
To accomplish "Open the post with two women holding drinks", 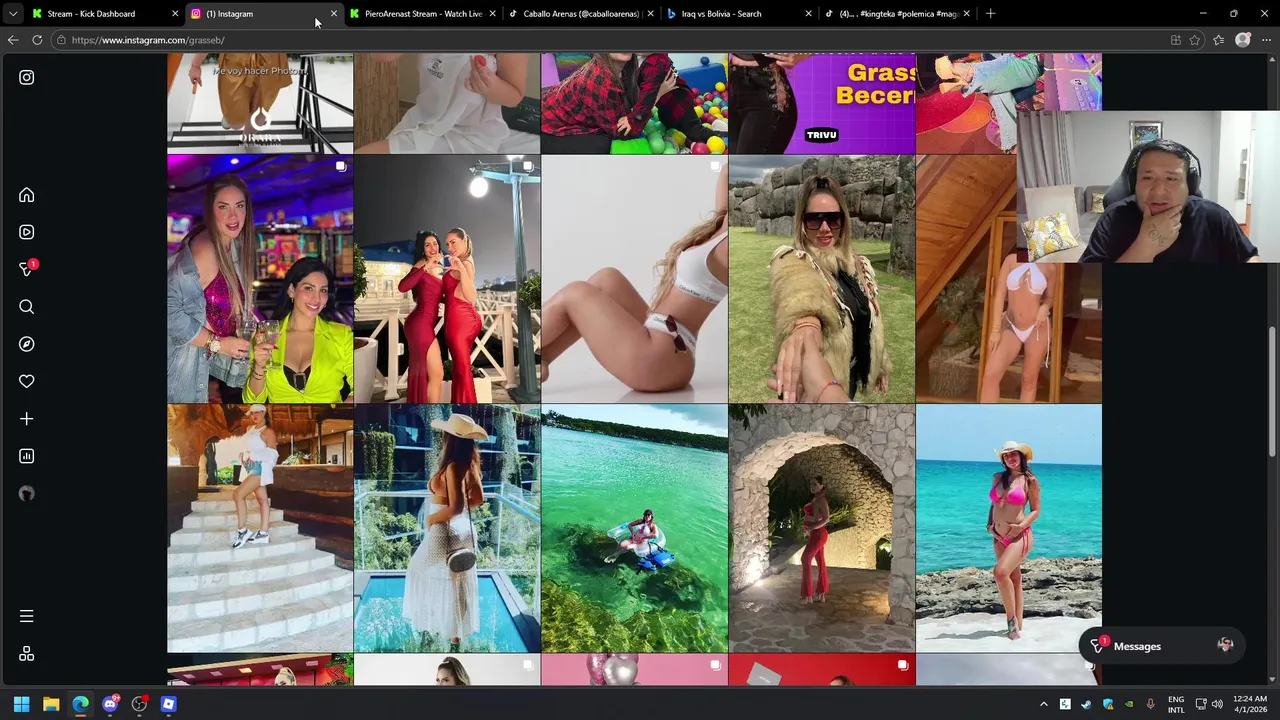I will coord(260,279).
